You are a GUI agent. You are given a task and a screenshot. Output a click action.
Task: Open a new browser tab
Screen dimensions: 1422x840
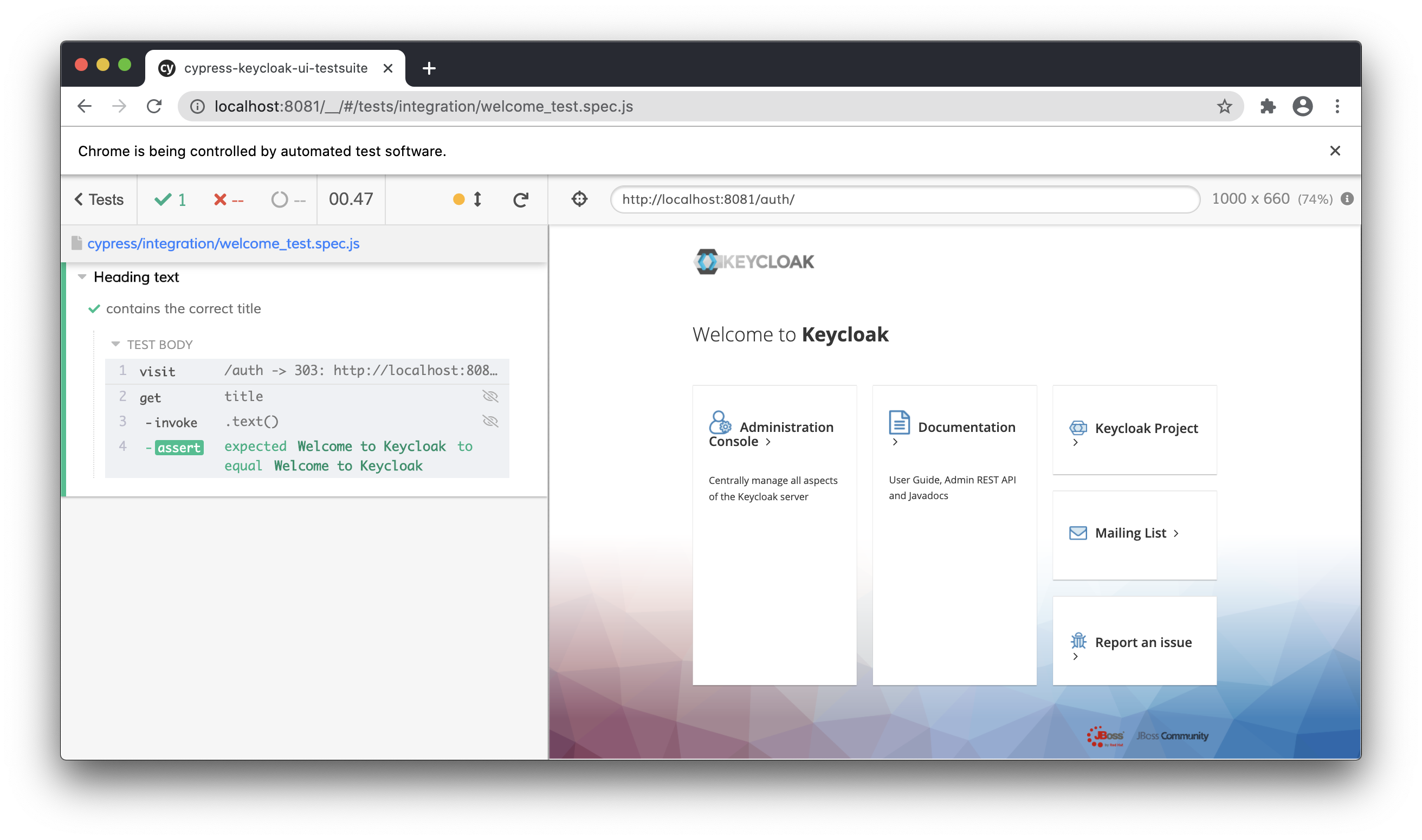click(429, 68)
